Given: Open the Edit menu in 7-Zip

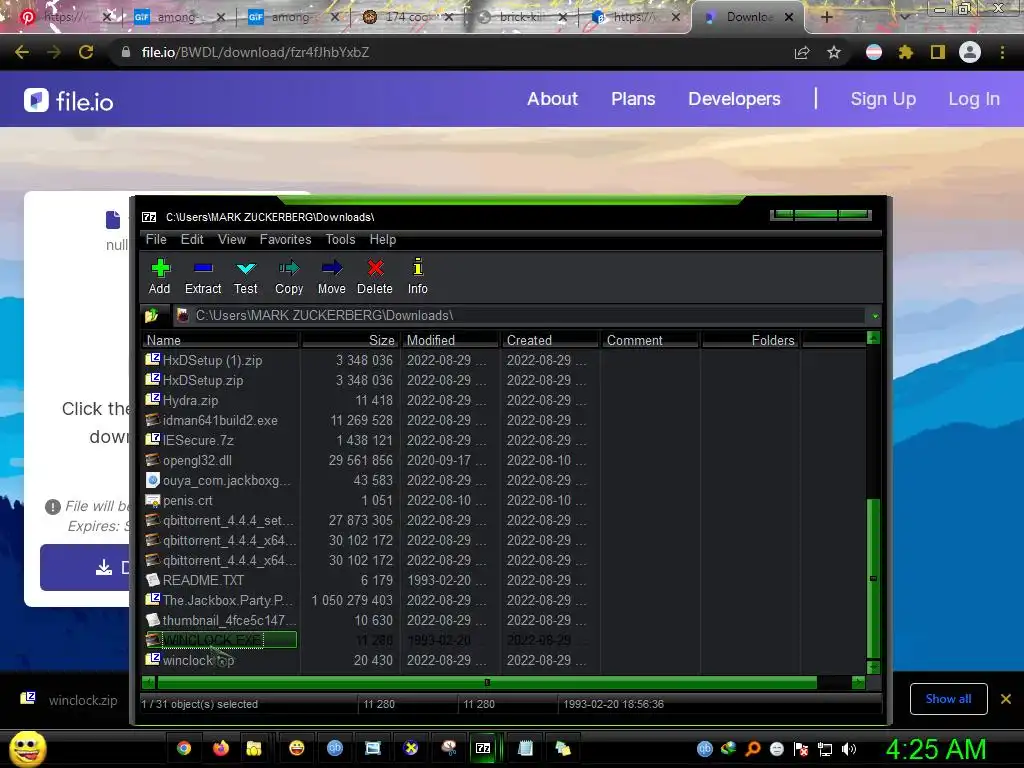Looking at the screenshot, I should 192,240.
